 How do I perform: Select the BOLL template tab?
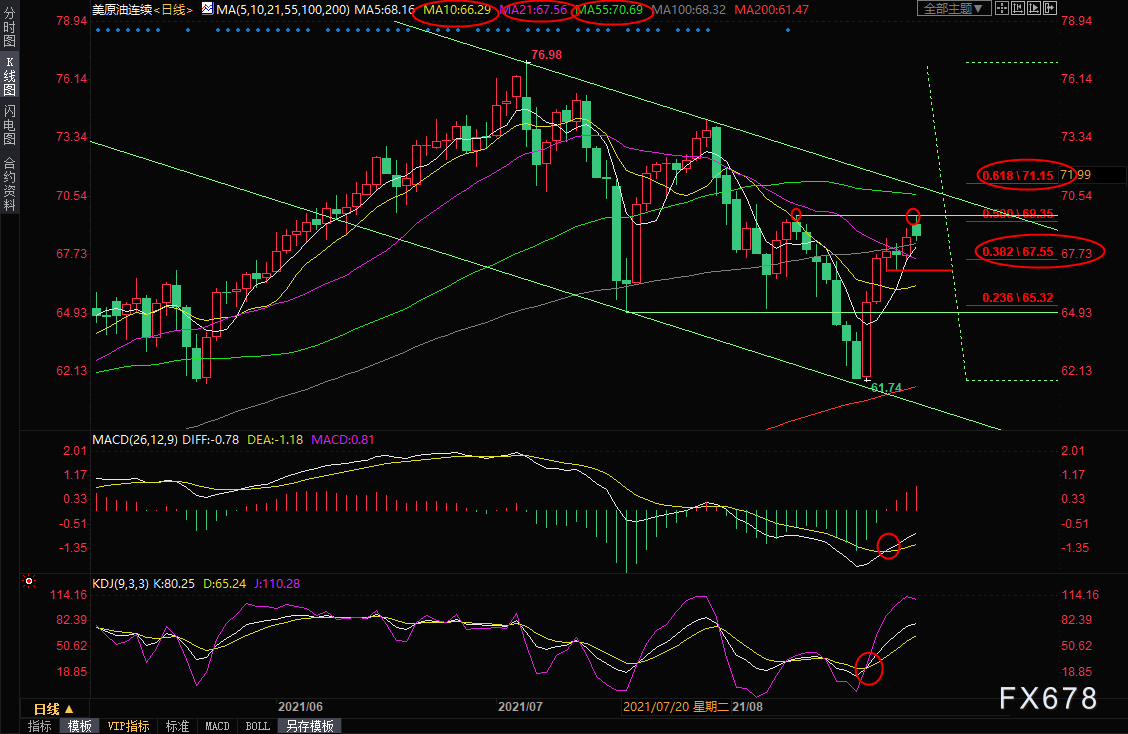(258, 726)
